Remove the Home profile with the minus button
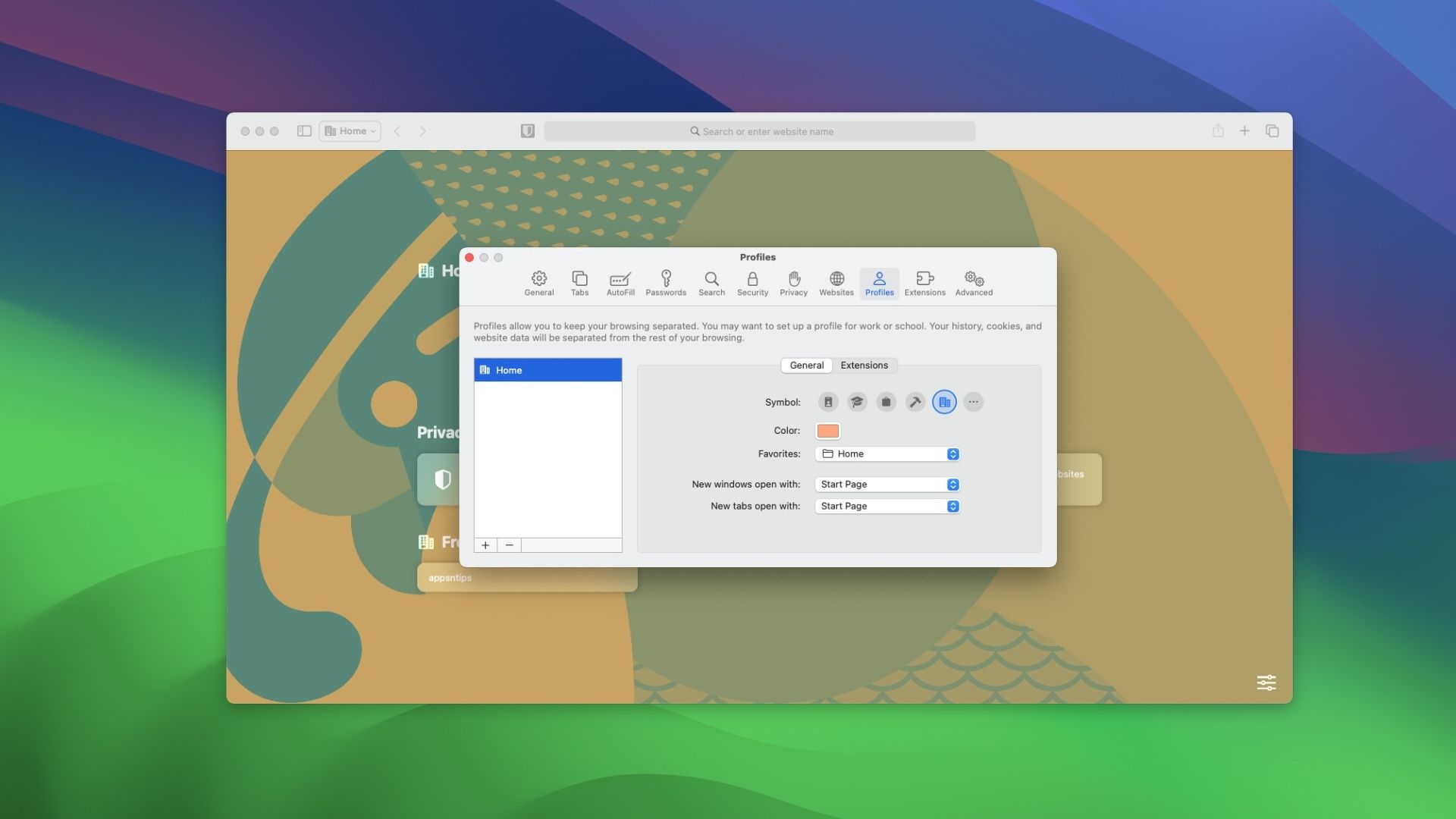Viewport: 1456px width, 819px height. [509, 545]
